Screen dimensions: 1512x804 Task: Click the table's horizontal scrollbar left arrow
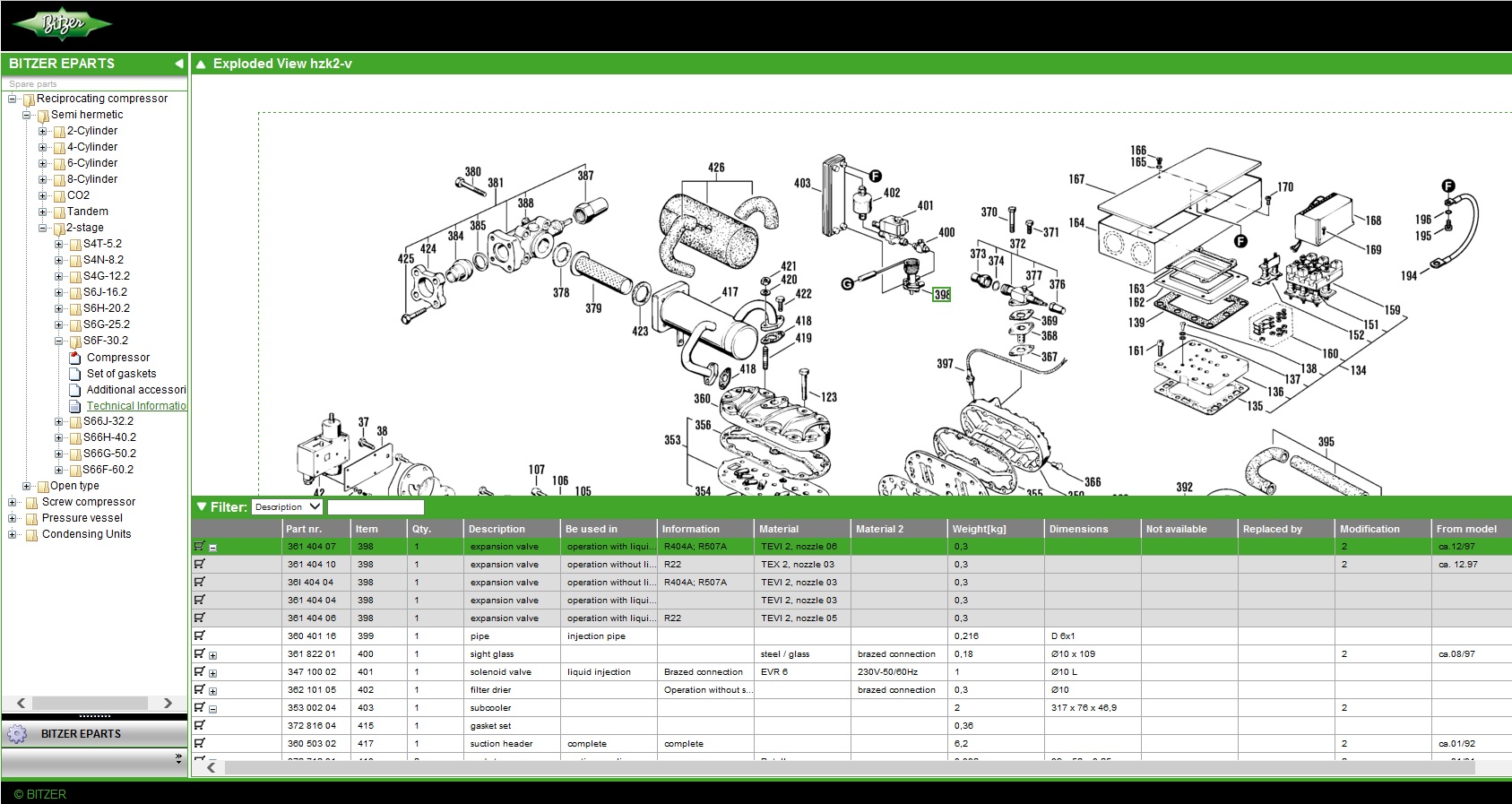[212, 767]
